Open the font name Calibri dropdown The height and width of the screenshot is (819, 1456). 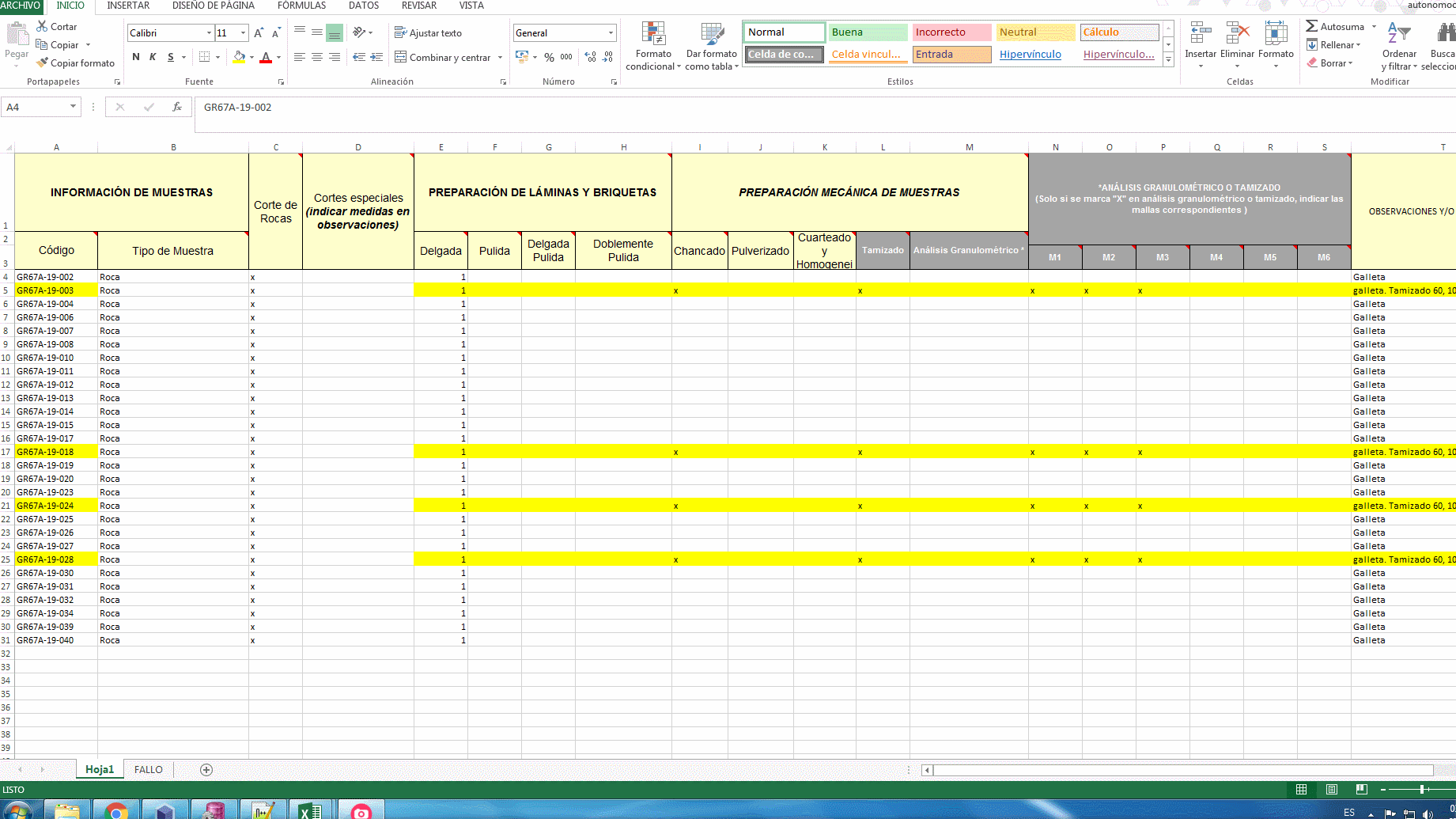(209, 32)
